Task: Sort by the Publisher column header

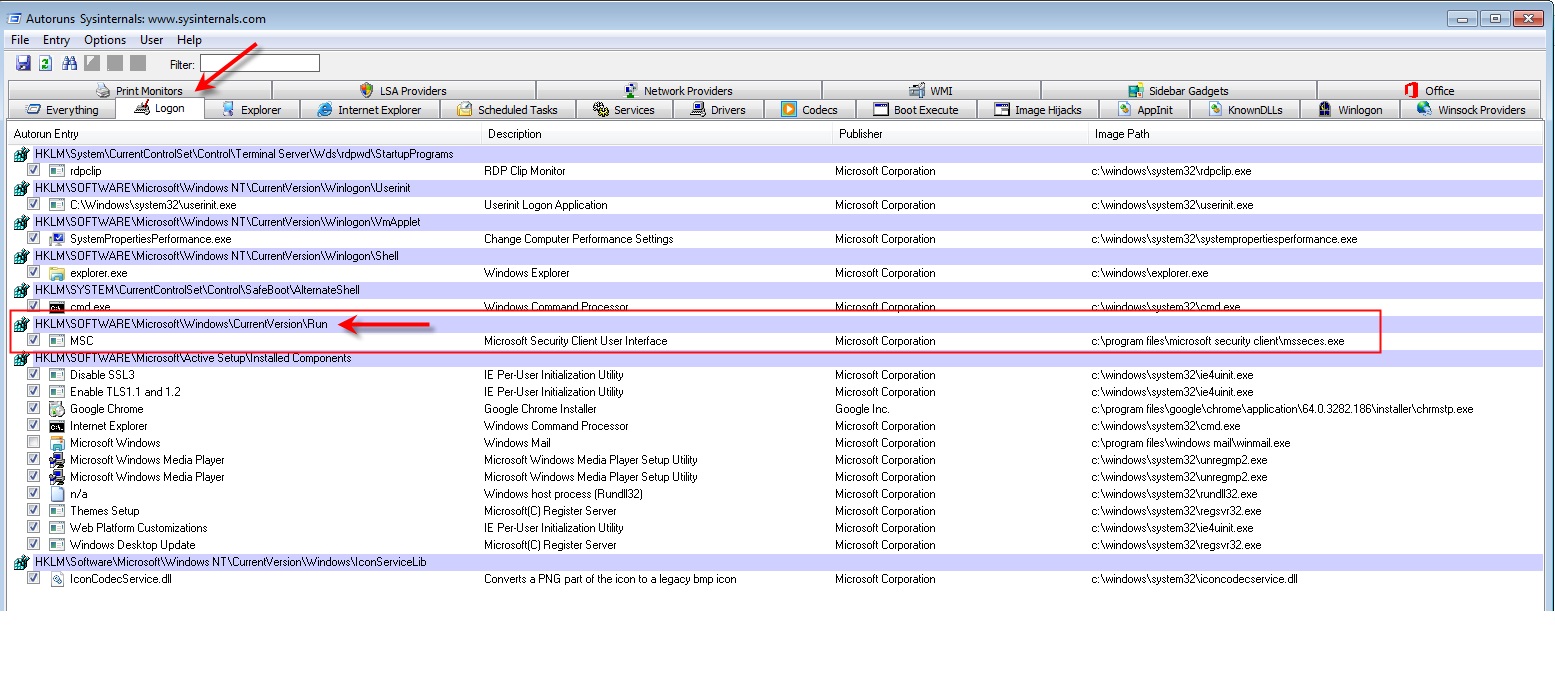Action: pos(861,134)
